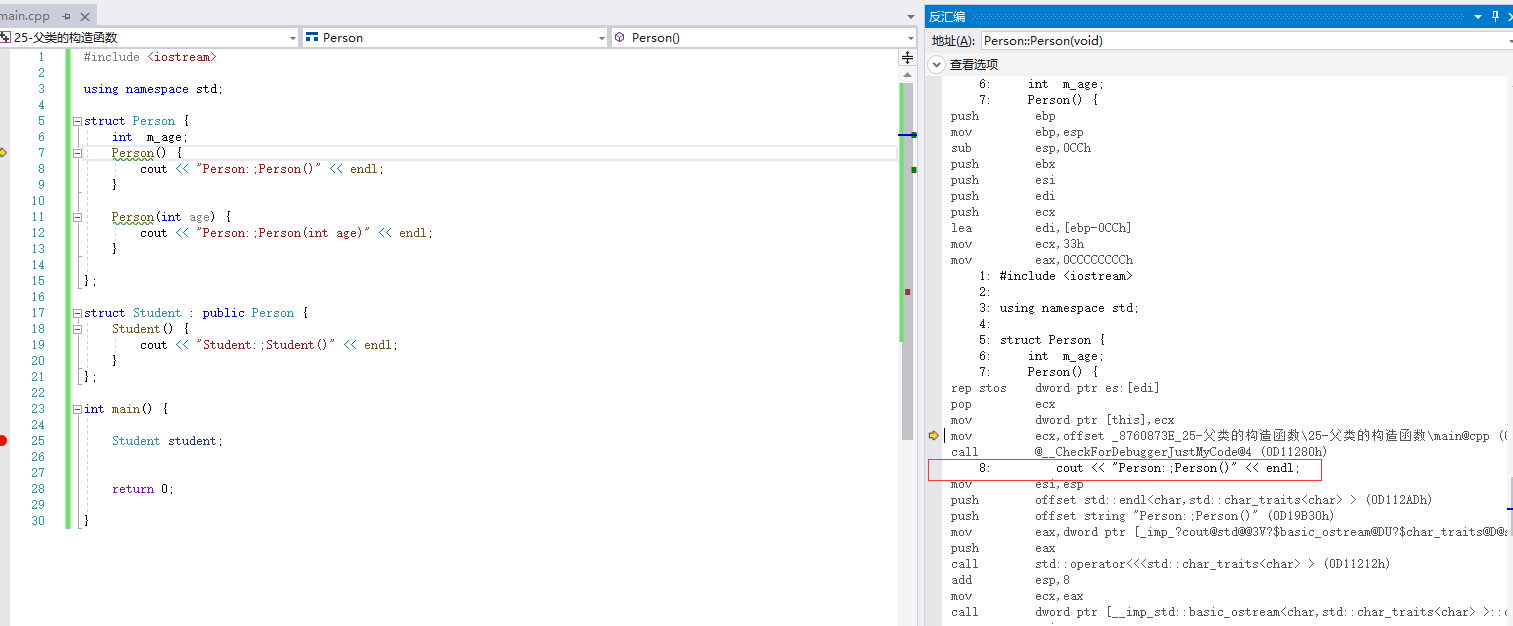
Task: Click the '#include <iostream>' line in main.cpp
Action: tap(150, 57)
